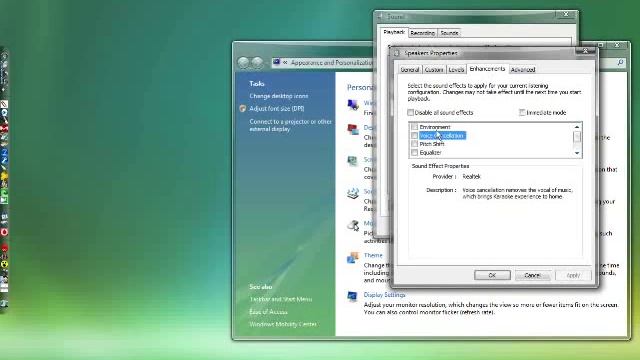Toggle Disable all sound effects checkbox
Image resolution: width=640 pixels, height=360 pixels.
[410, 112]
